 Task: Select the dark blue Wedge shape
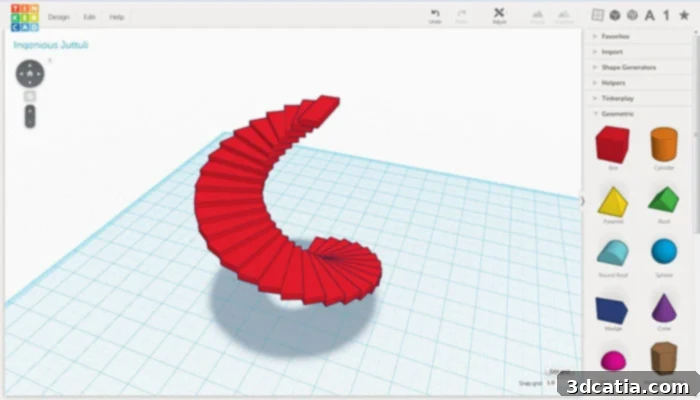[x=612, y=310]
